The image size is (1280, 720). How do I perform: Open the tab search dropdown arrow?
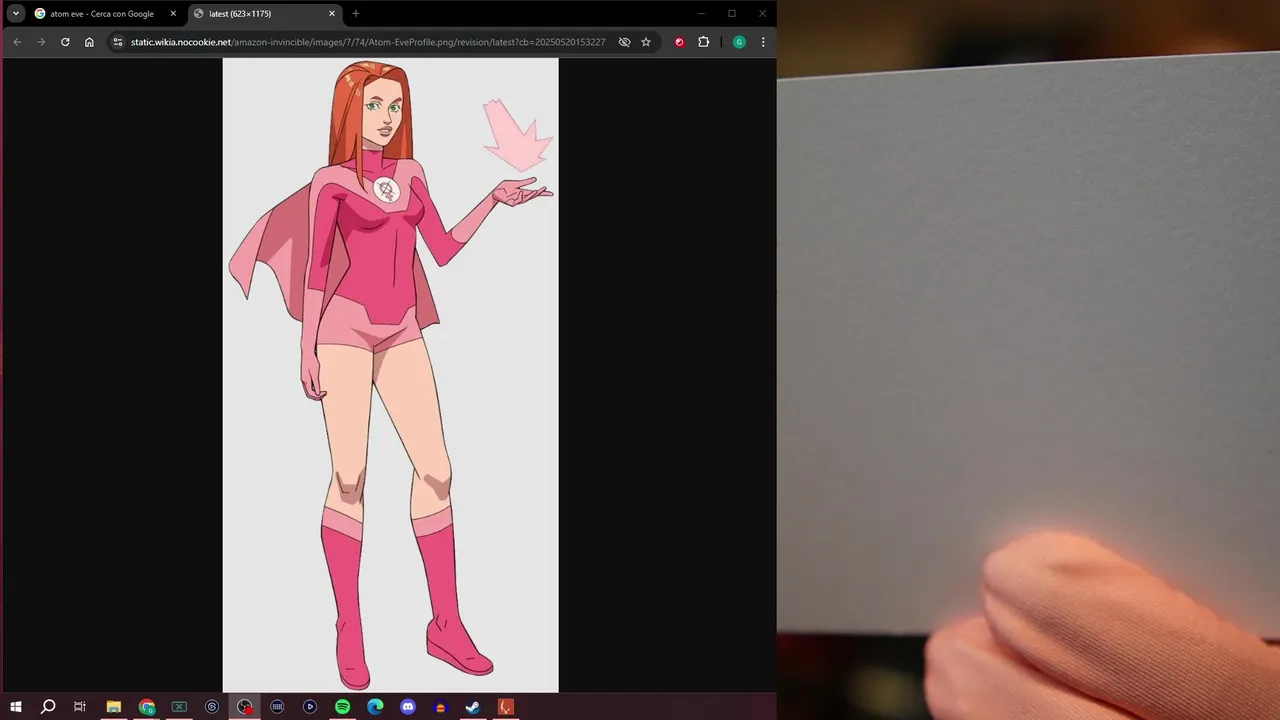pyautogui.click(x=16, y=14)
